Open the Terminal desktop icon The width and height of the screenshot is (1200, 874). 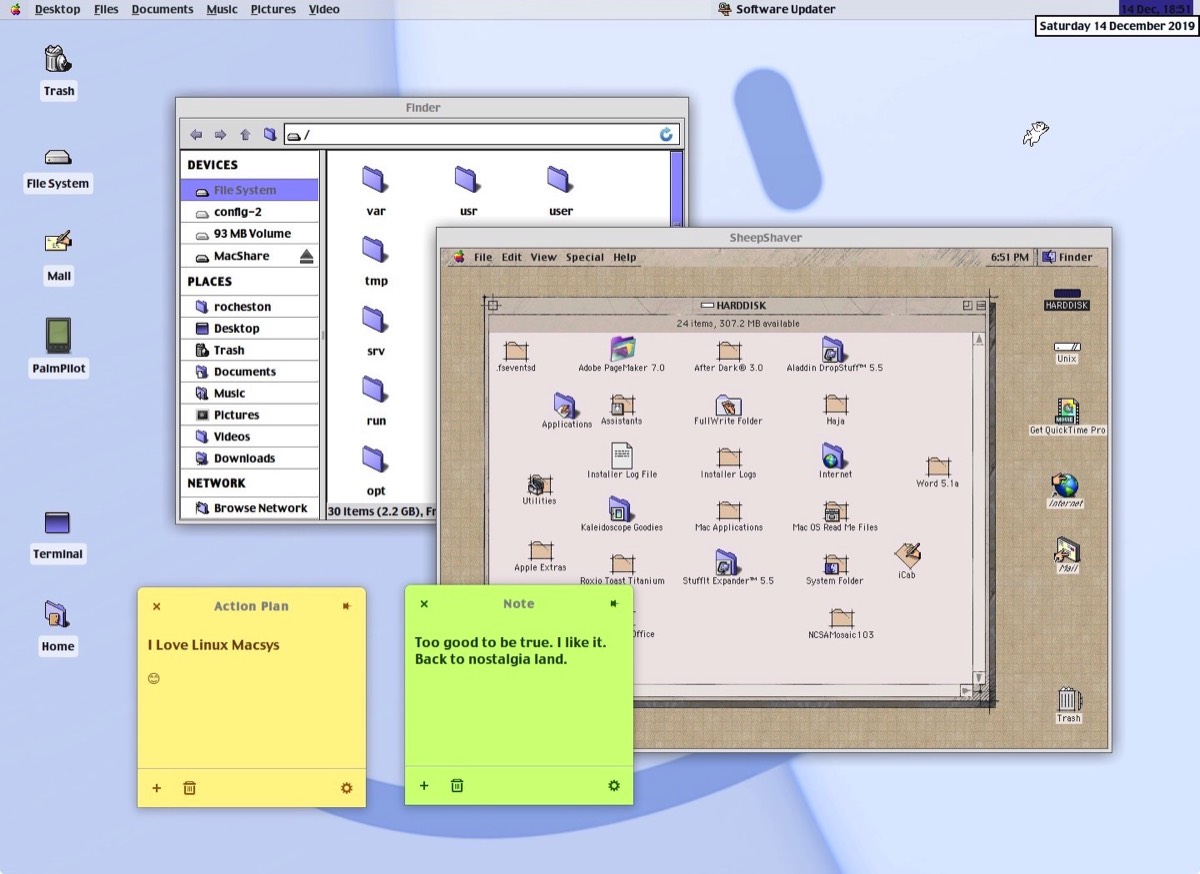57,523
